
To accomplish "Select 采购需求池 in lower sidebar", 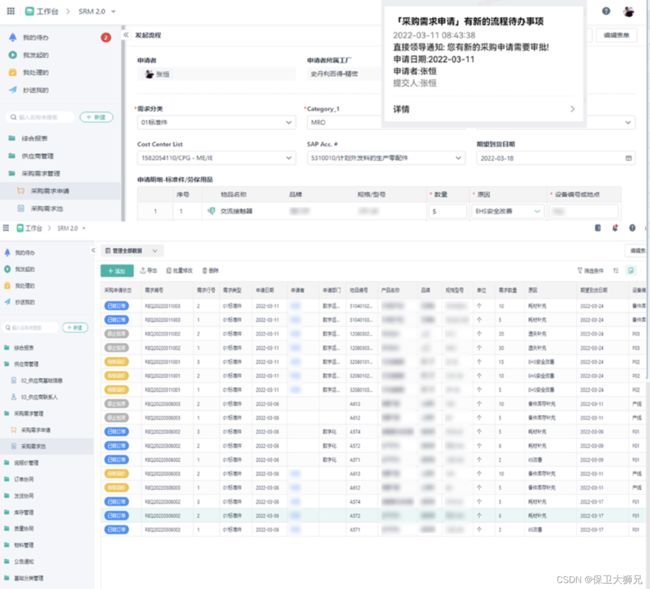I will coord(29,446).
